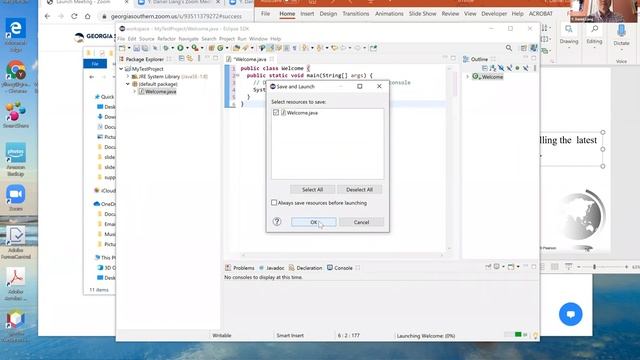Click the Deselect All button
This screenshot has width=640, height=360.
pos(359,189)
